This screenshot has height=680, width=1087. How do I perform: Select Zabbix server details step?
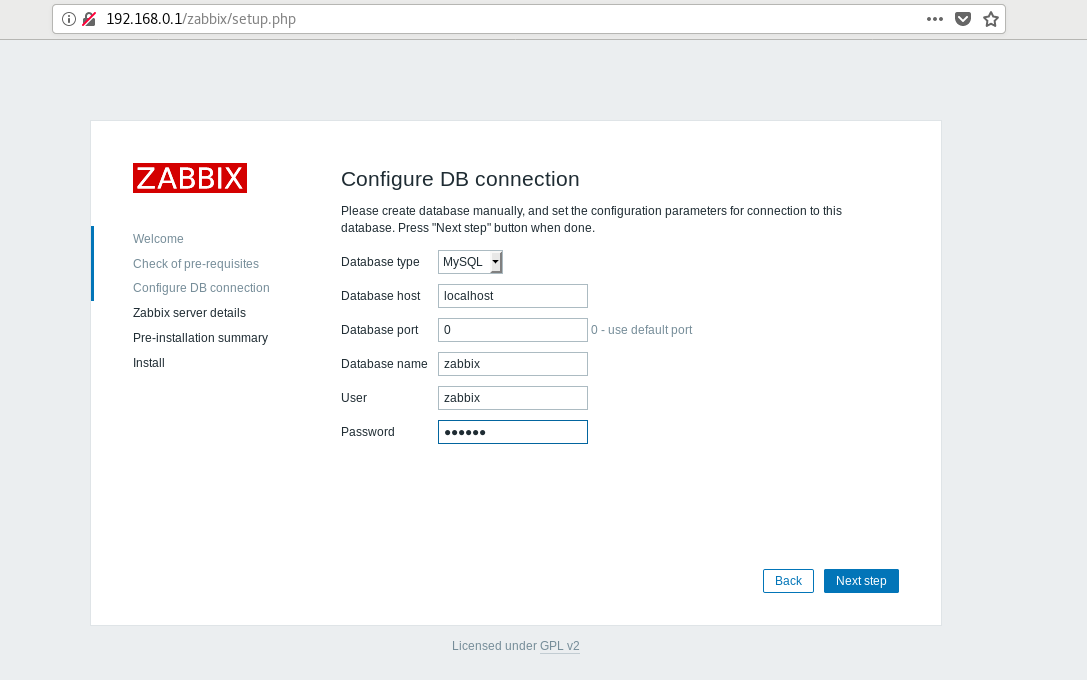189,313
